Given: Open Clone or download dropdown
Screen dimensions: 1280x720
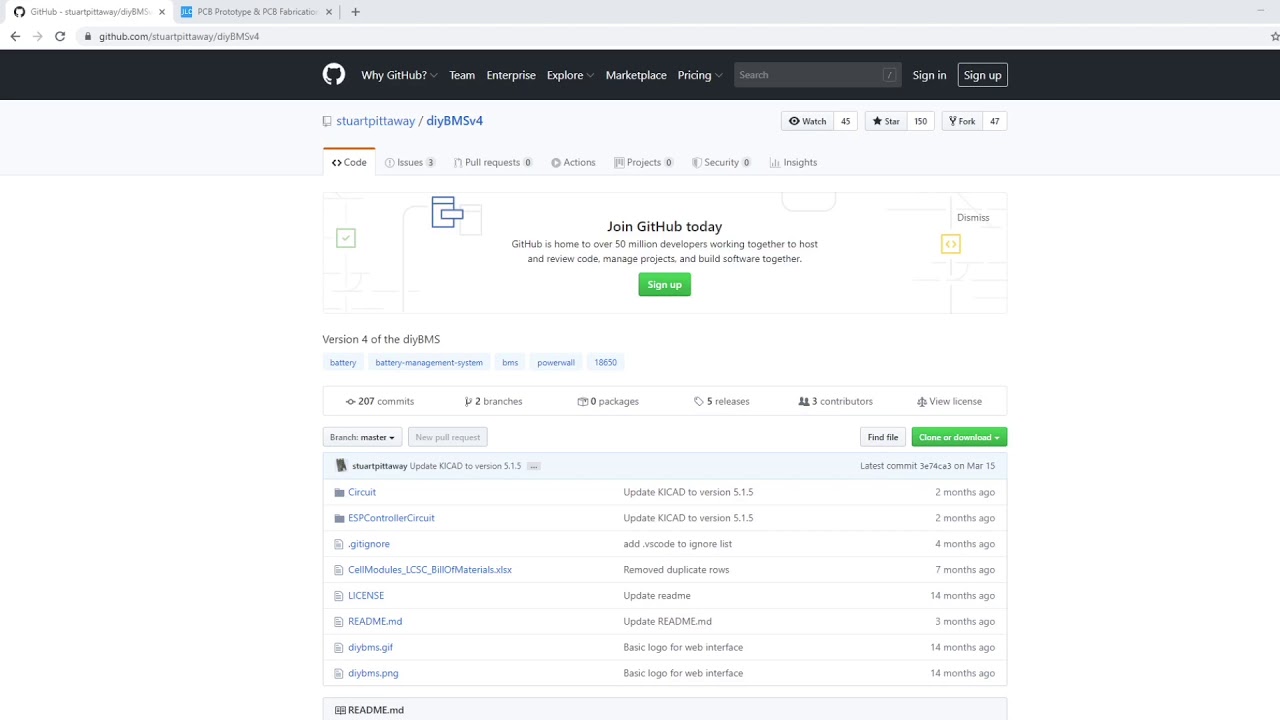Looking at the screenshot, I should tap(959, 437).
